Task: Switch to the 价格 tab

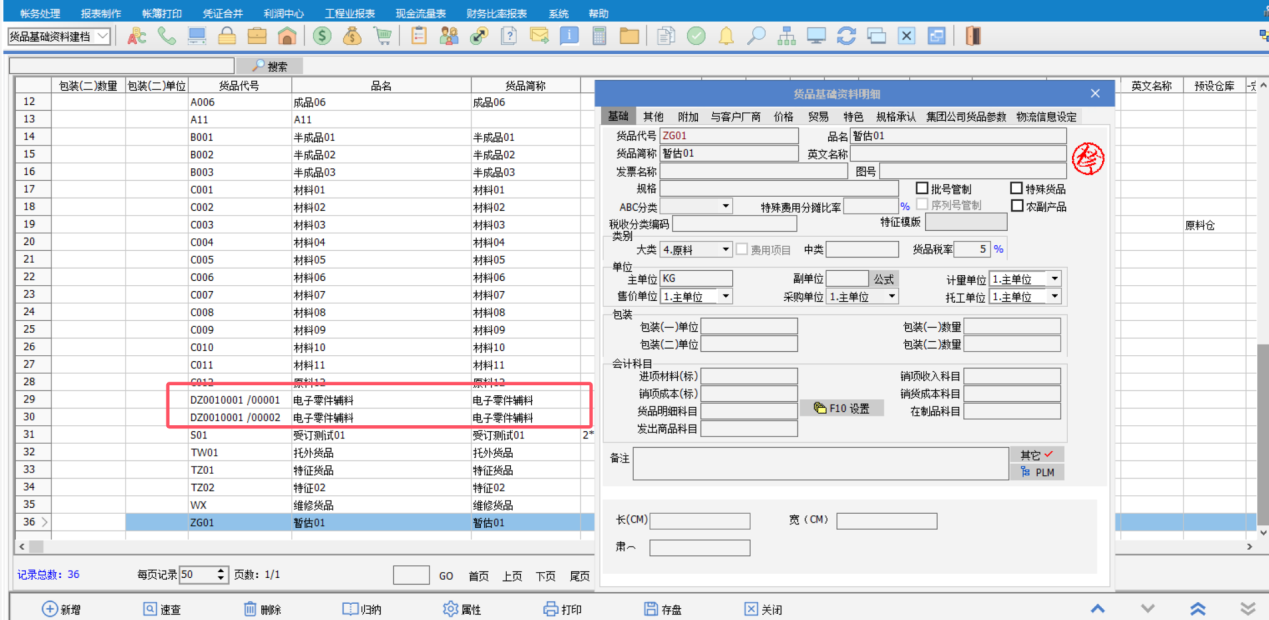Action: pos(784,117)
